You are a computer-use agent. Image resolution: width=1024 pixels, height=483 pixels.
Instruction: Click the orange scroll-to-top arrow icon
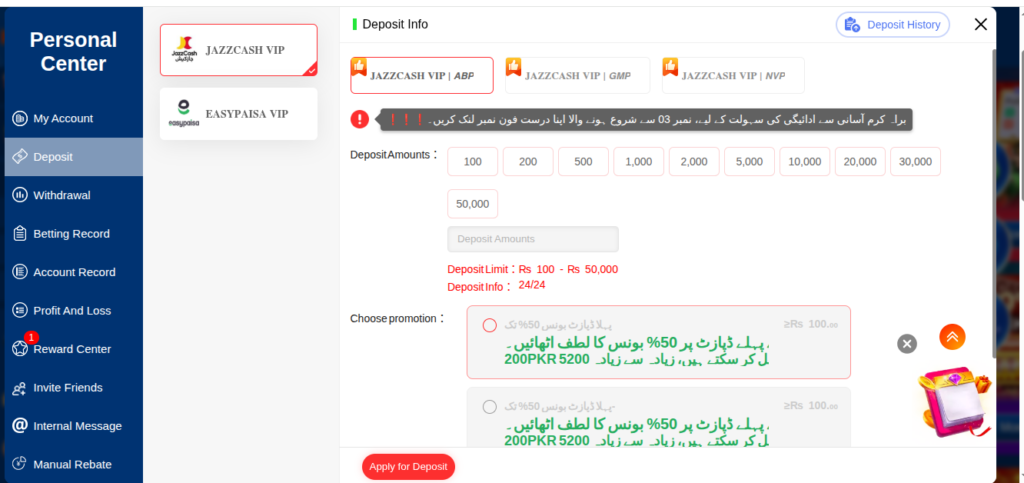(952, 337)
